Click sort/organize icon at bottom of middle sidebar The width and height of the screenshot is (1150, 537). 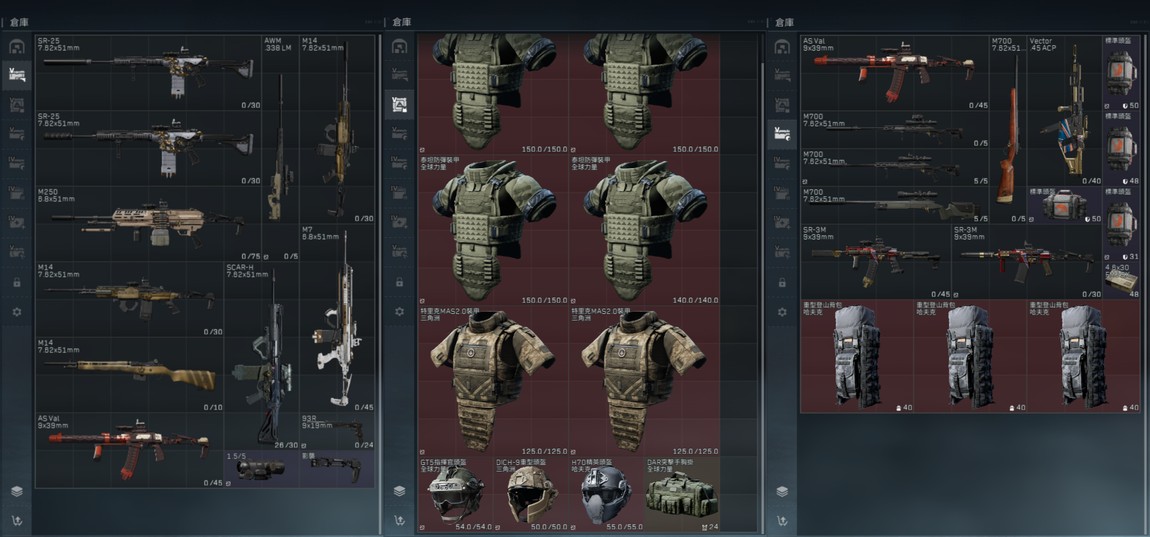coord(399,520)
